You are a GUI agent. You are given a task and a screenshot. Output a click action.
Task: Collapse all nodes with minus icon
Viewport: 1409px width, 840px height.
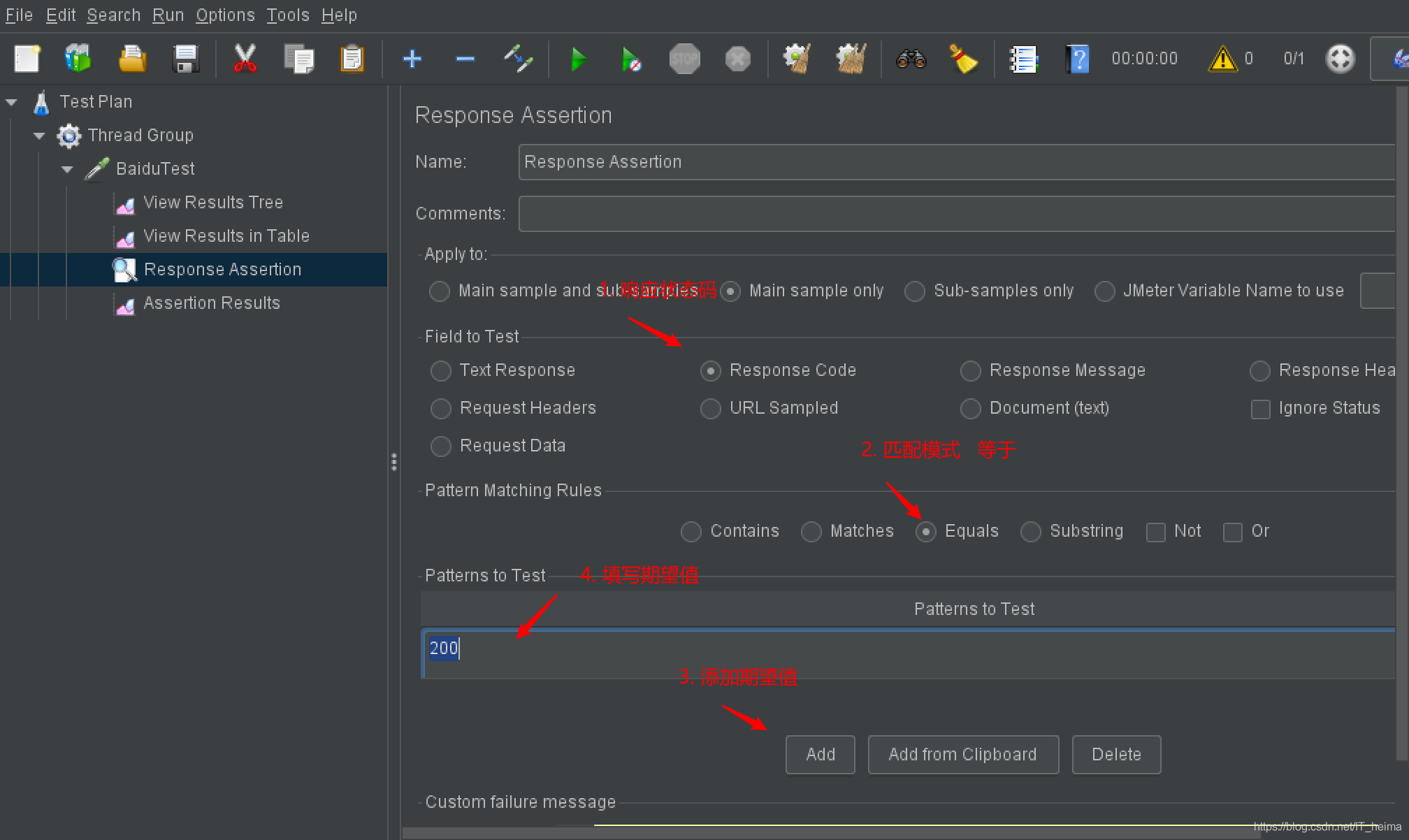point(465,59)
